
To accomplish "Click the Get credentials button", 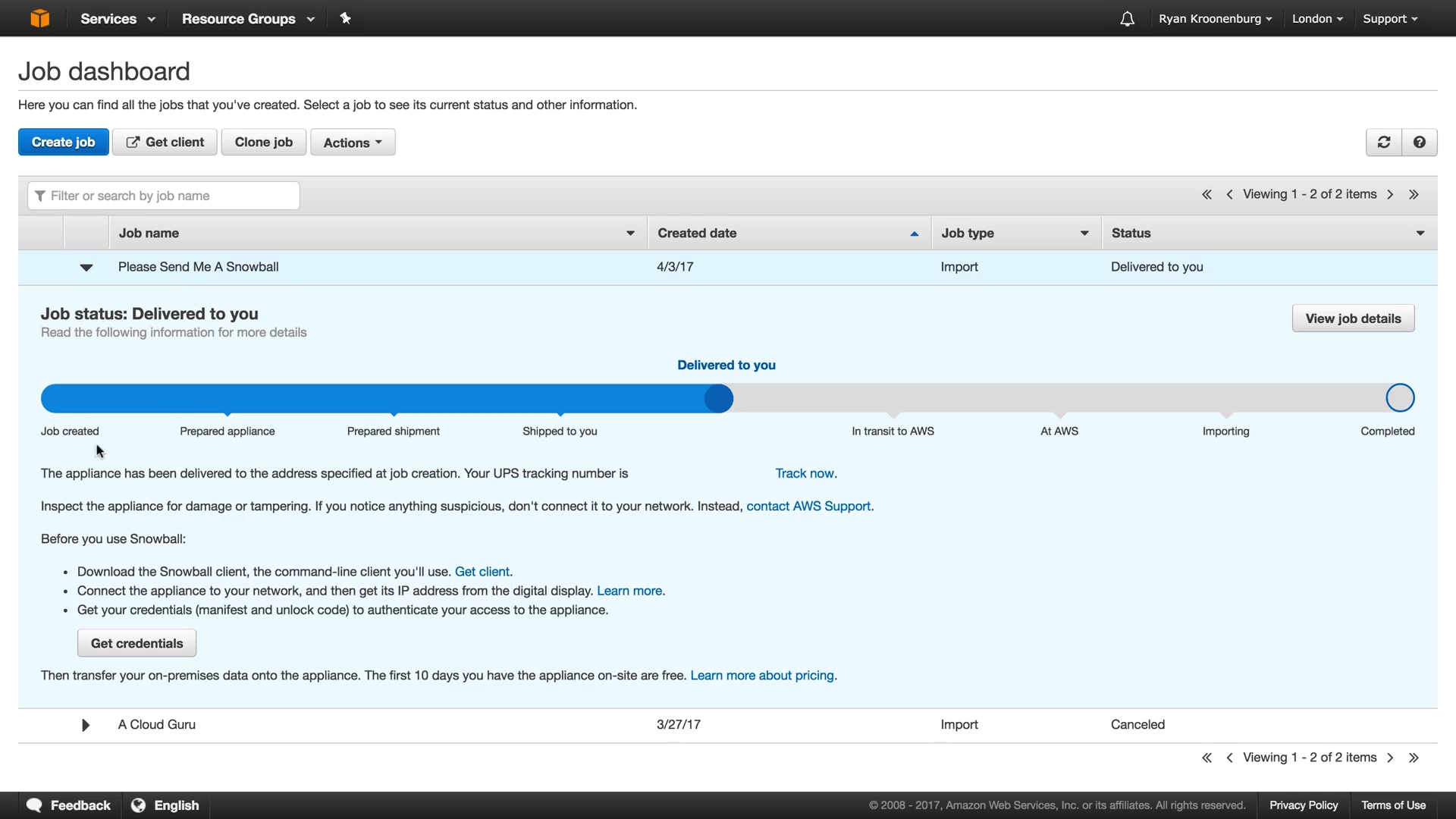I will [136, 643].
